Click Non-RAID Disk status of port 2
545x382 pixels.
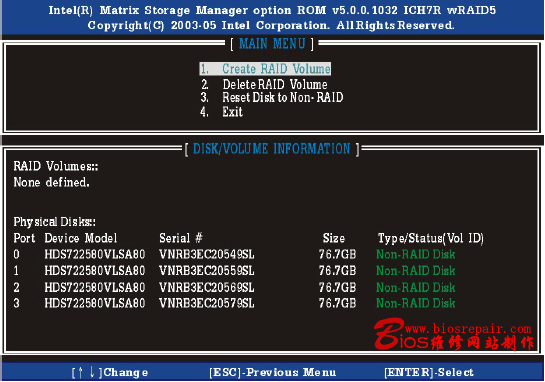416,287
